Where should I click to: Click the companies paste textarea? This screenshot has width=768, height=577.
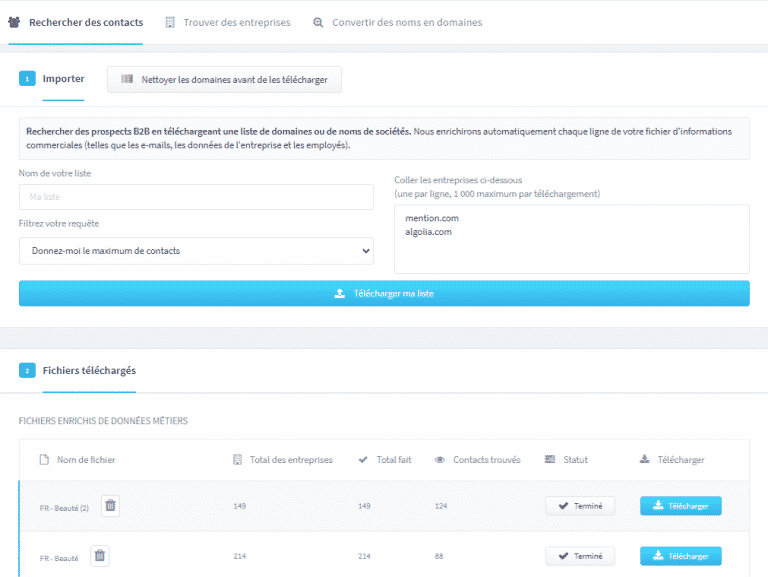pyautogui.click(x=572, y=239)
